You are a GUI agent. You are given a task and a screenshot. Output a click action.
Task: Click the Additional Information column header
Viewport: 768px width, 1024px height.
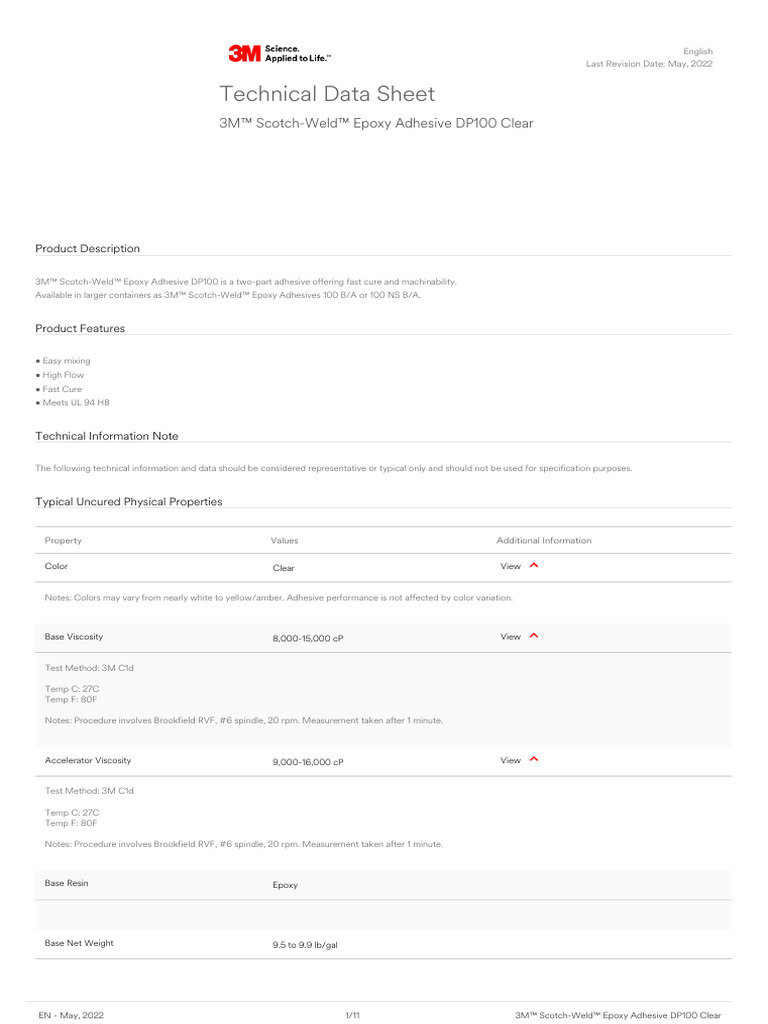tap(544, 541)
